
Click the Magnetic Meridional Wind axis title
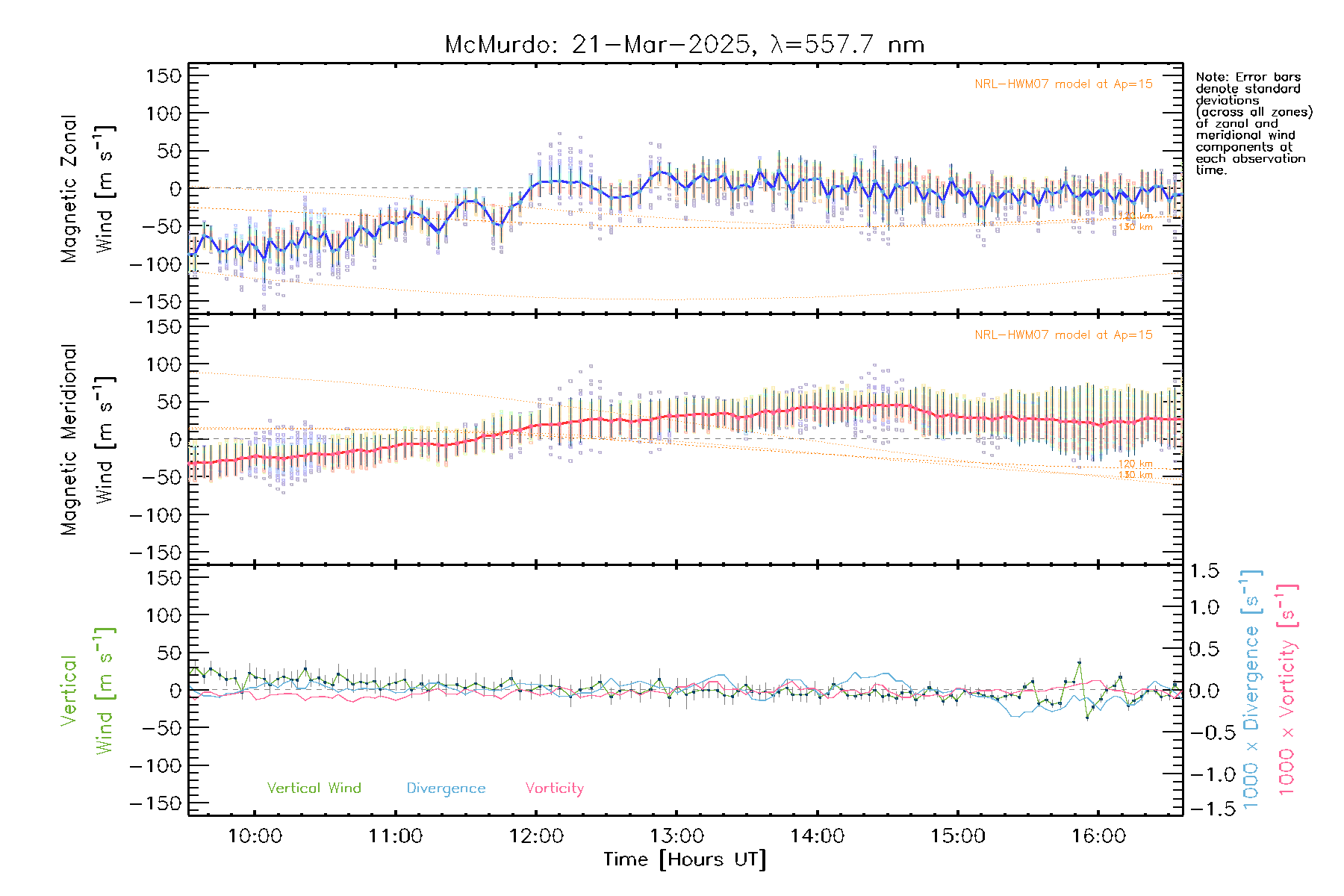pos(87,440)
